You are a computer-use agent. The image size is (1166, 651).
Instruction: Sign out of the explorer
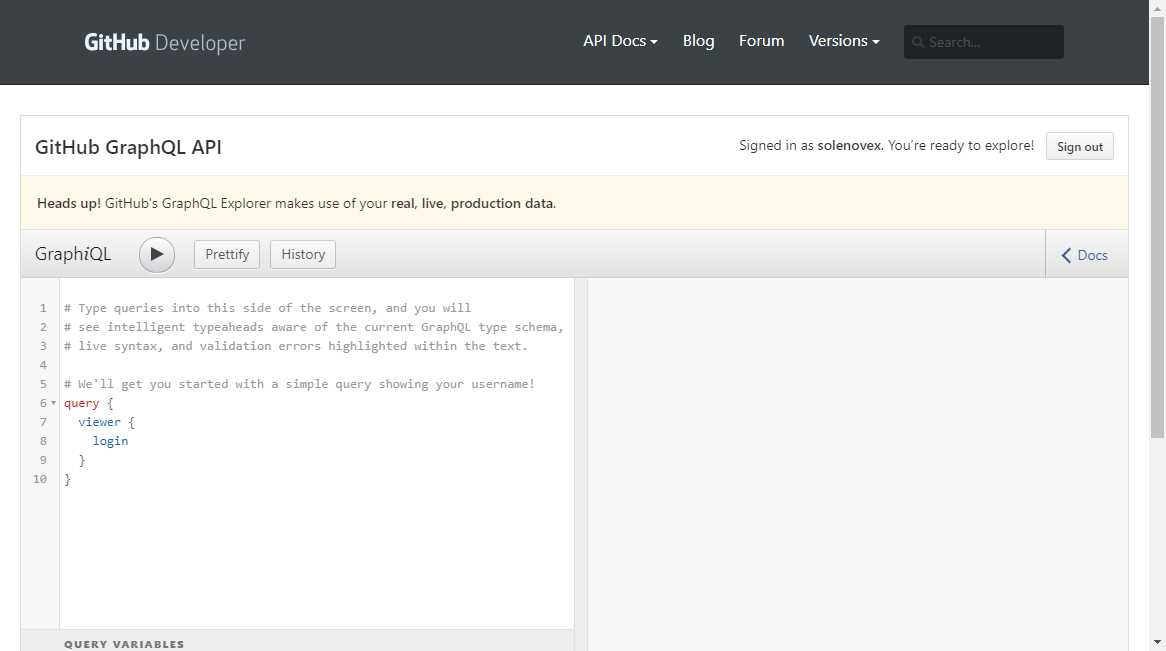tap(1079, 147)
